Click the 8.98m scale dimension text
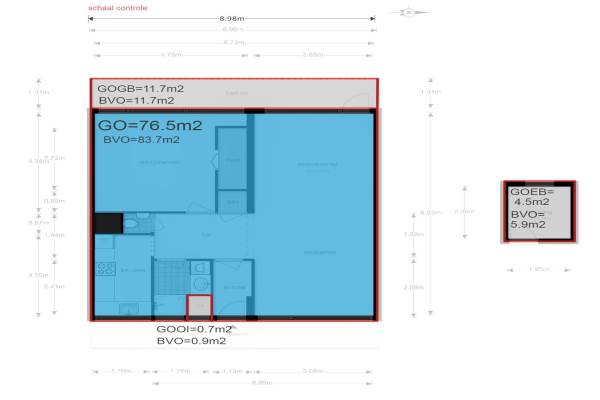Screen dimensions: 600x400 click(x=232, y=19)
